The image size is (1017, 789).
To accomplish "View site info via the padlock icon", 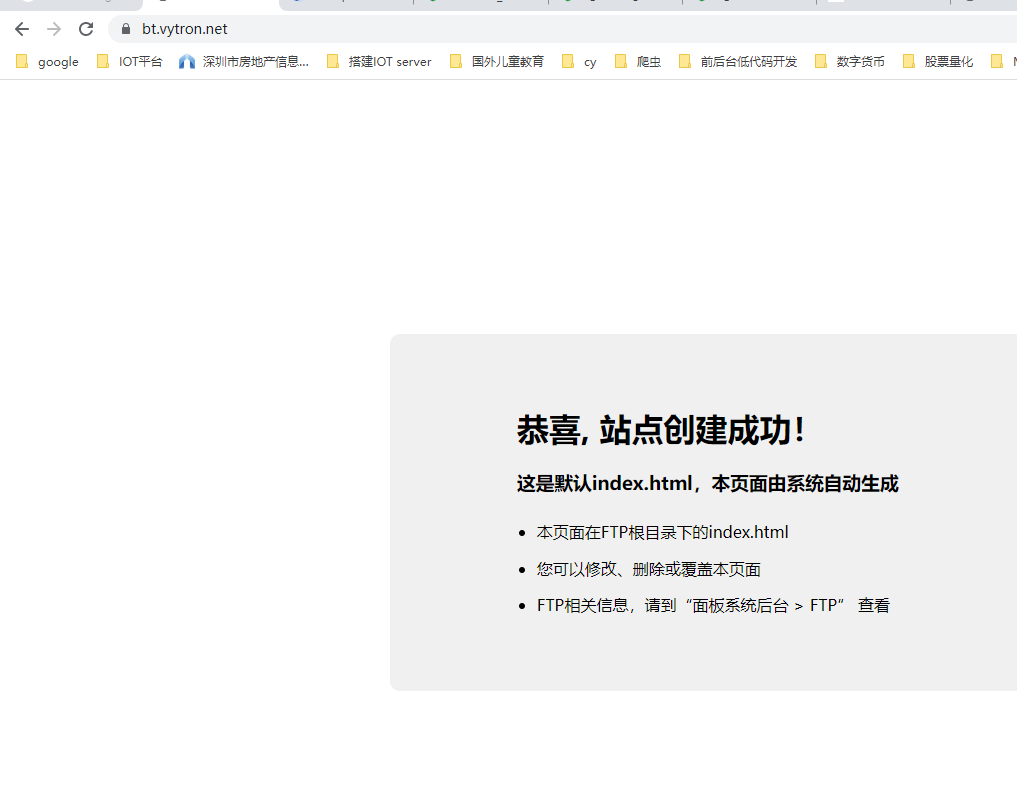I will click(x=125, y=29).
